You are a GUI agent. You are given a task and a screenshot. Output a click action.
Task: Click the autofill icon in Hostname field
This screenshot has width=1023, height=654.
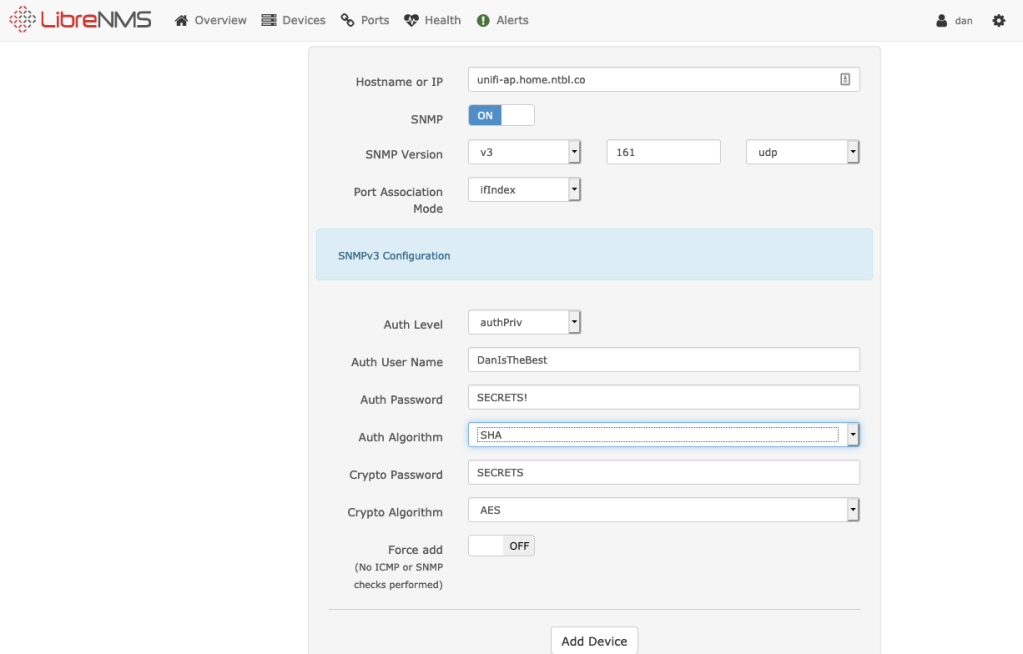coord(845,80)
